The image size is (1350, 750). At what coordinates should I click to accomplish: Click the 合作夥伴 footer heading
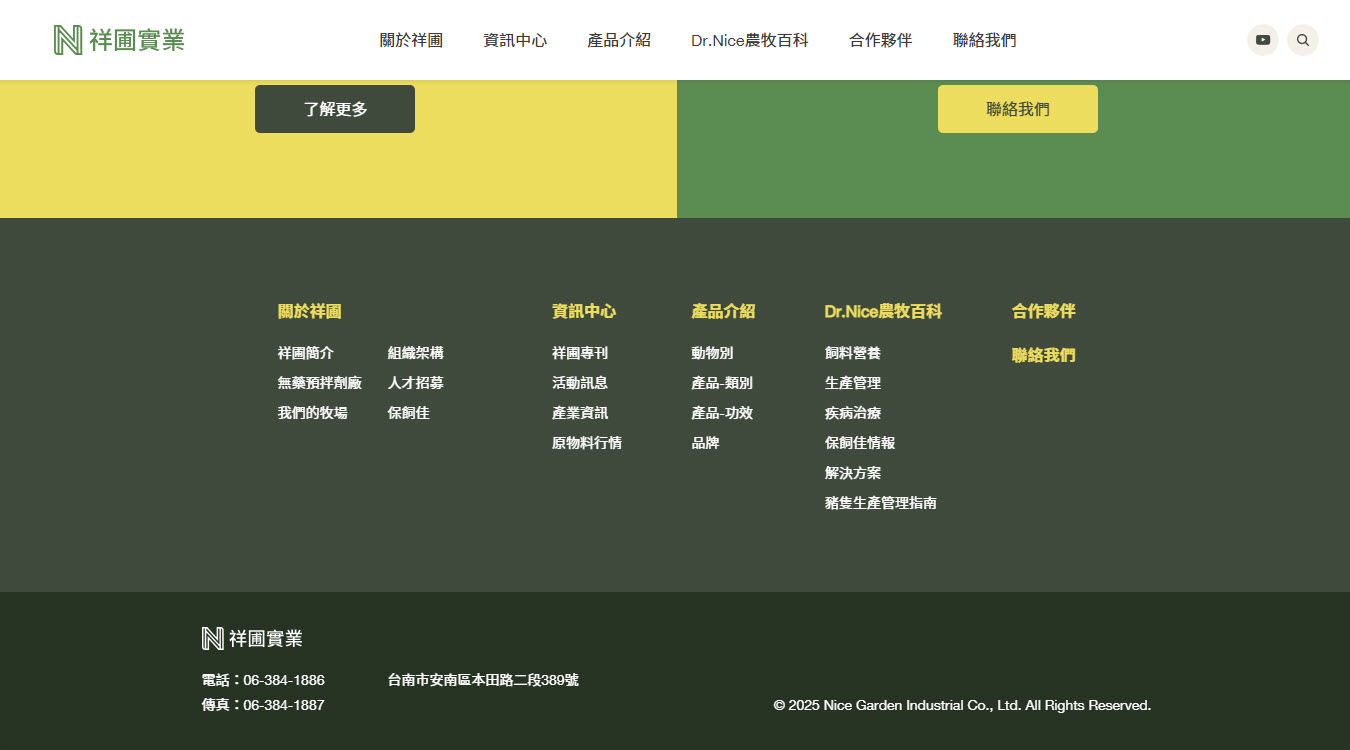pos(1044,311)
